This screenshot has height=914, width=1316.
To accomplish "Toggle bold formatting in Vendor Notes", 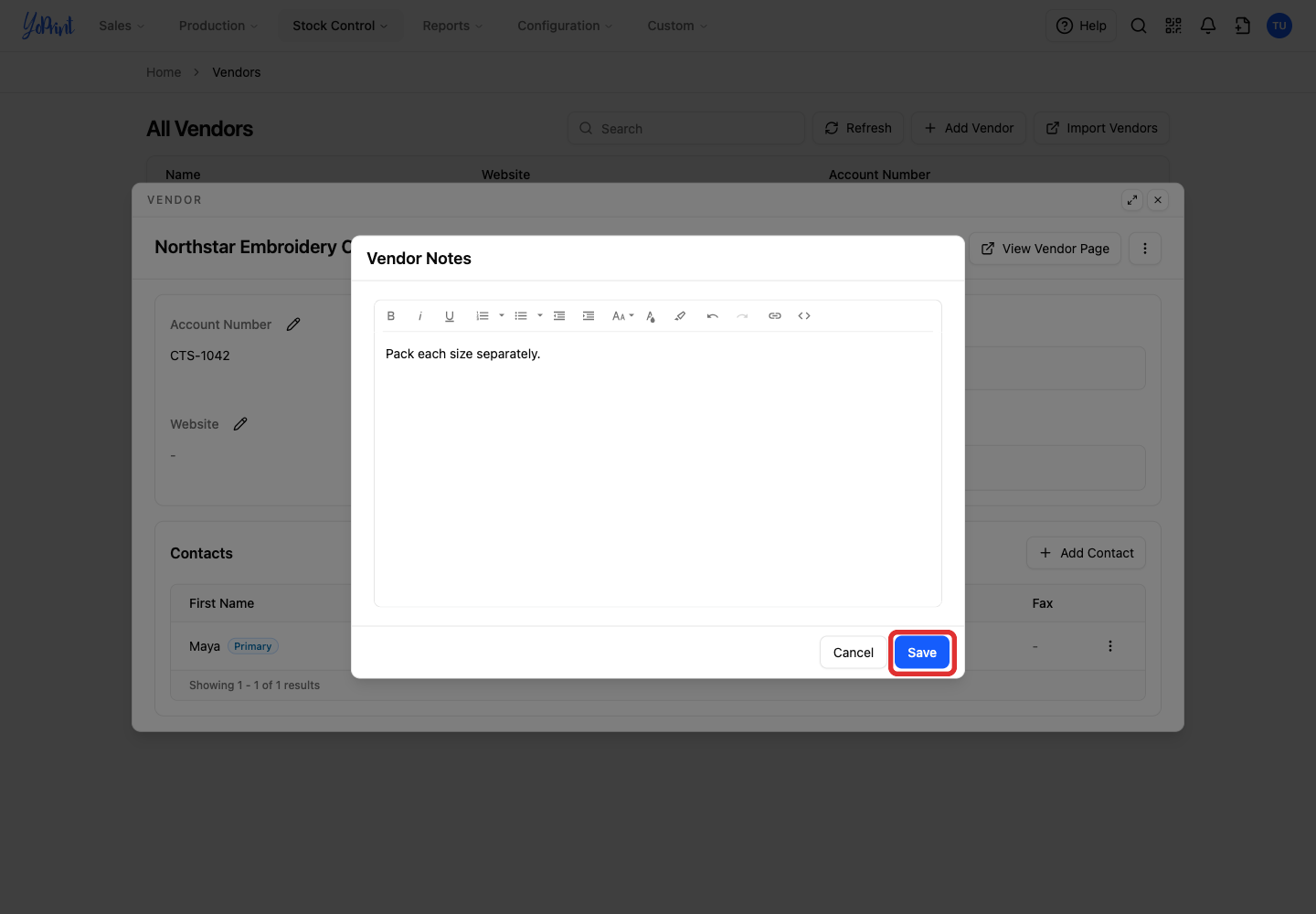I will pyautogui.click(x=391, y=316).
